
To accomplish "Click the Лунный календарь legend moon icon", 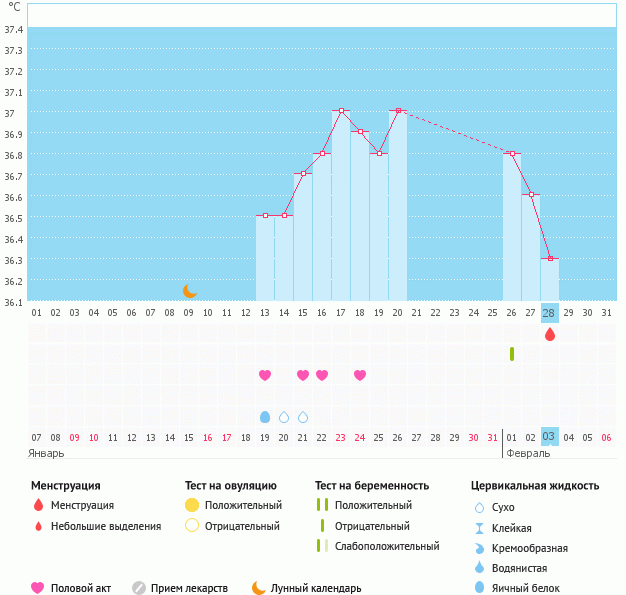I will click(x=259, y=588).
